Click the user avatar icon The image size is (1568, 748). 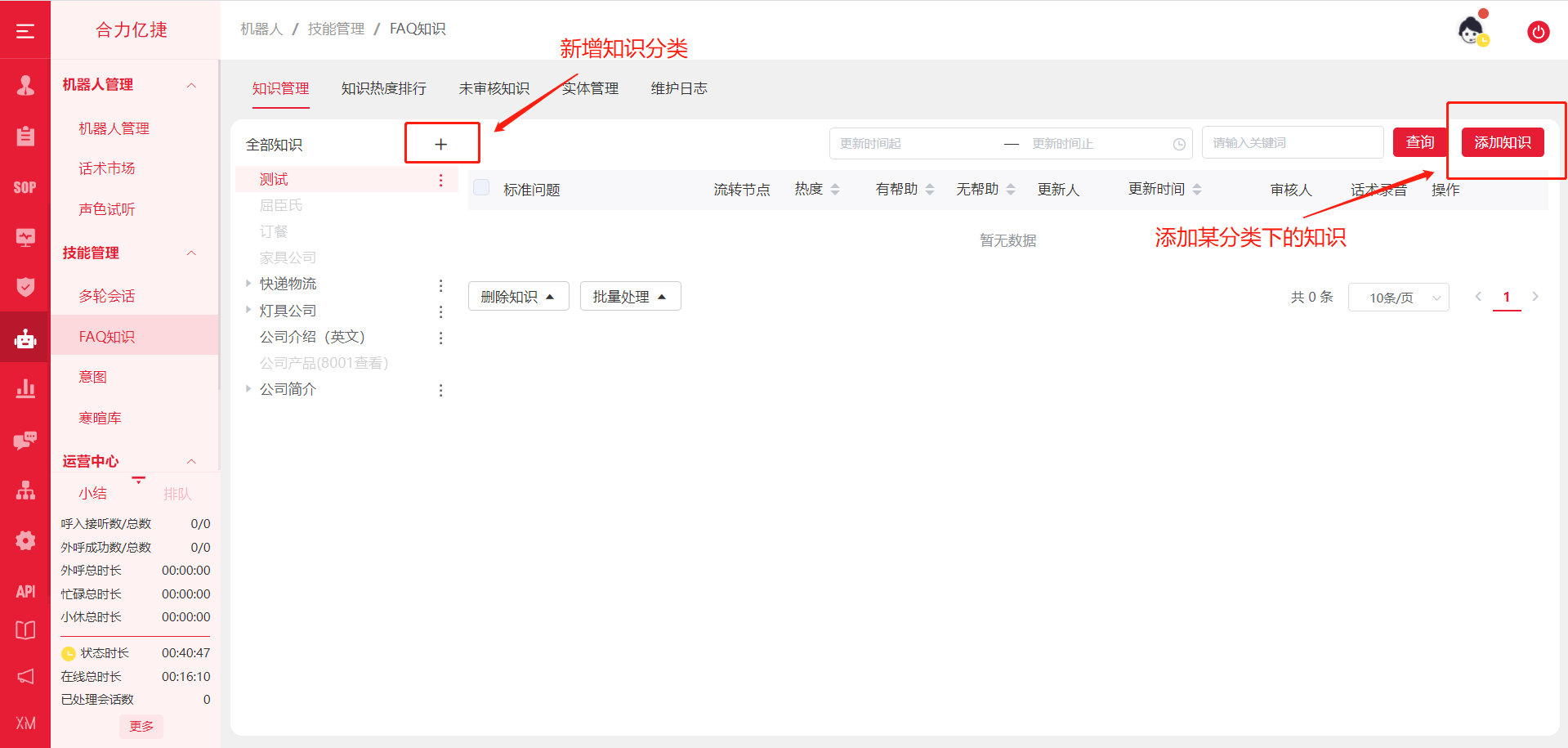coord(1472,31)
